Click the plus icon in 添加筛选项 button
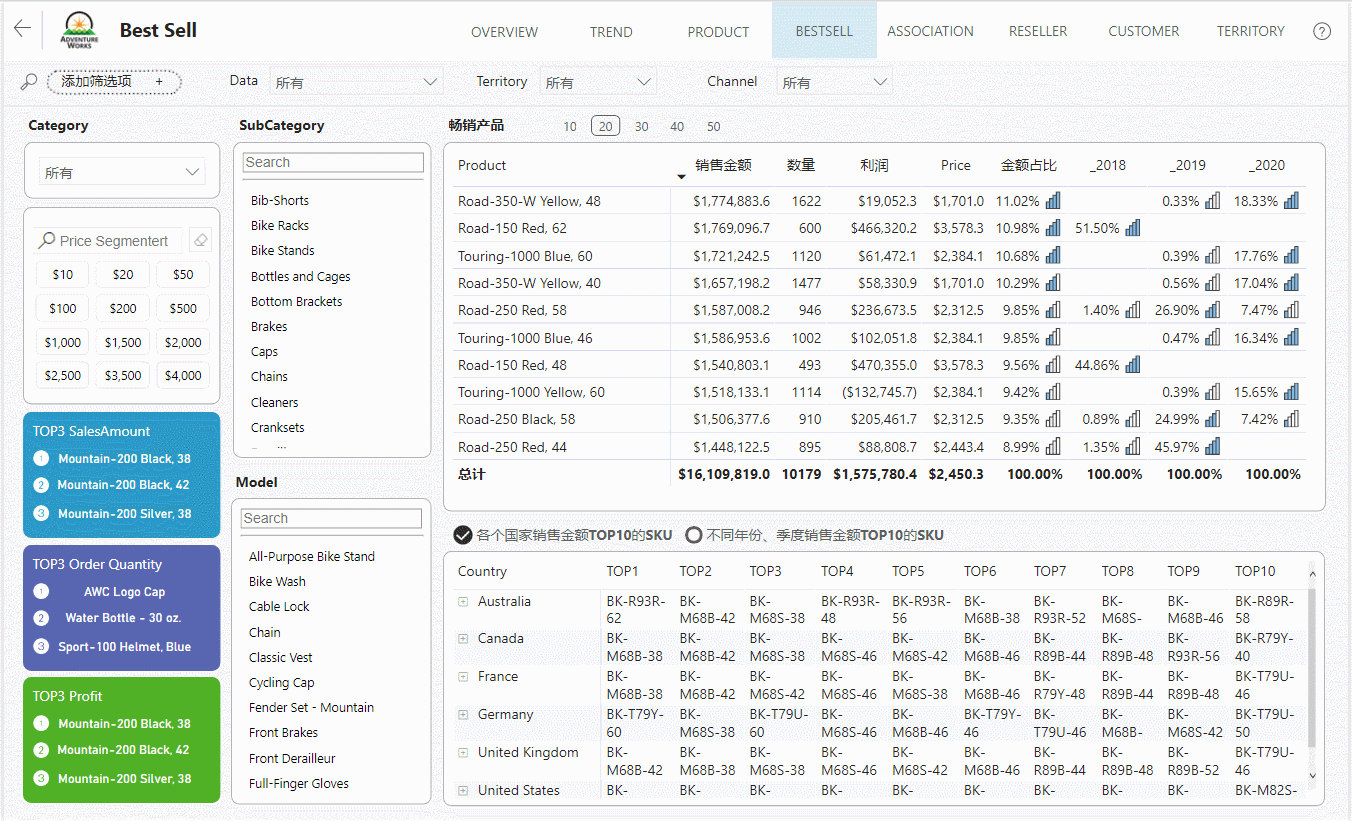Screen dimensions: 1352x821 click(158, 82)
